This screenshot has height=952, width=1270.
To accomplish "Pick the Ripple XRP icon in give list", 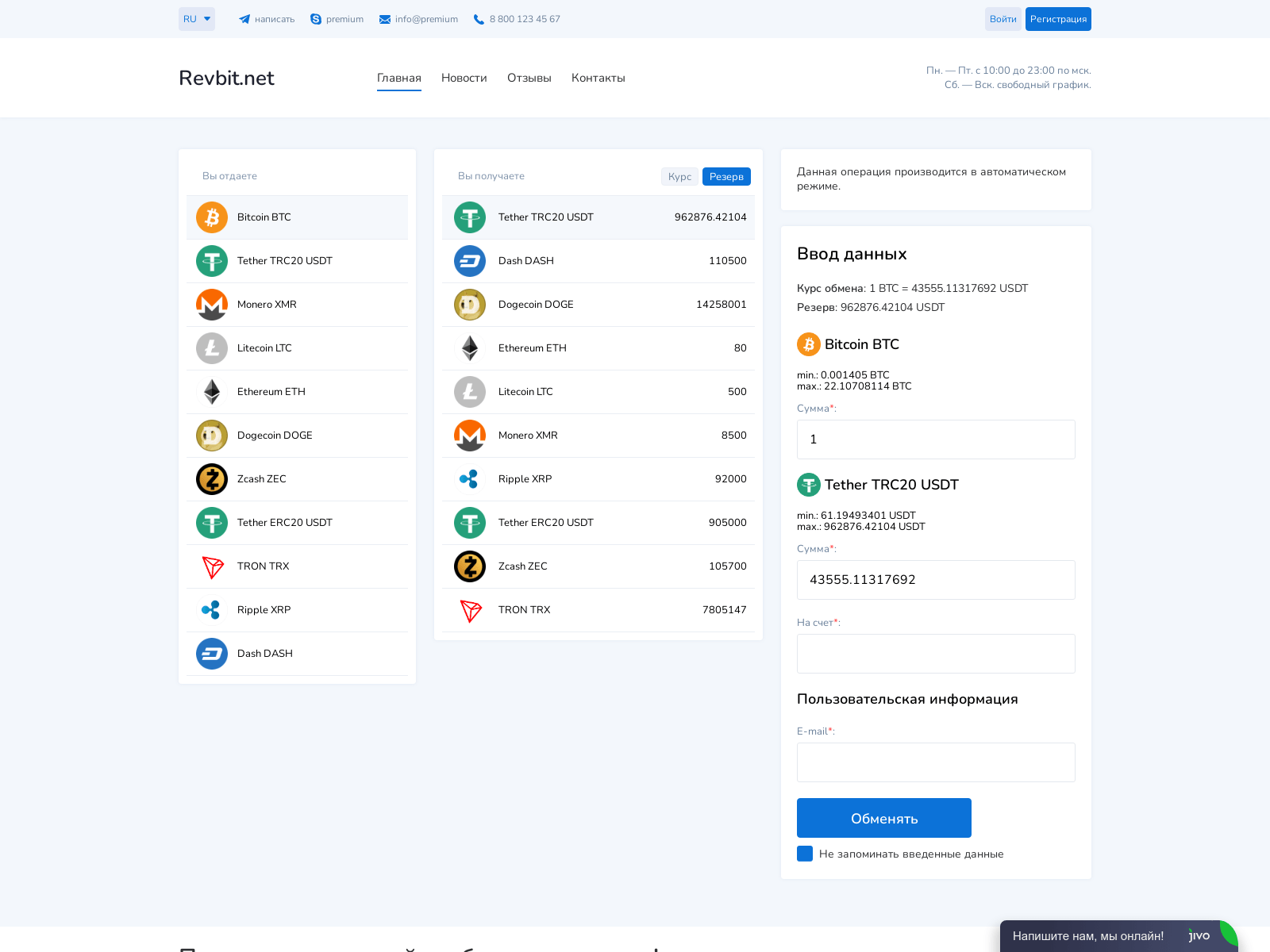I will [212, 610].
